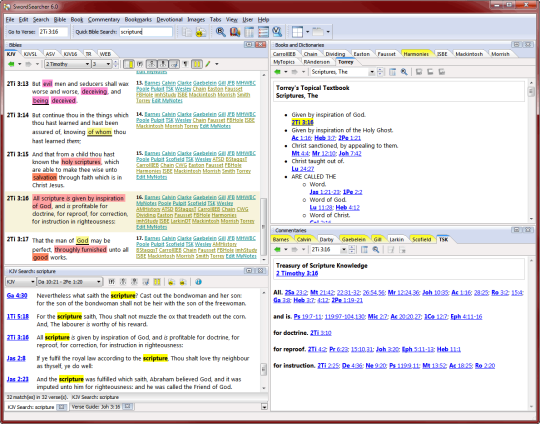Open the chapter 3 dropdown

tap(102, 64)
